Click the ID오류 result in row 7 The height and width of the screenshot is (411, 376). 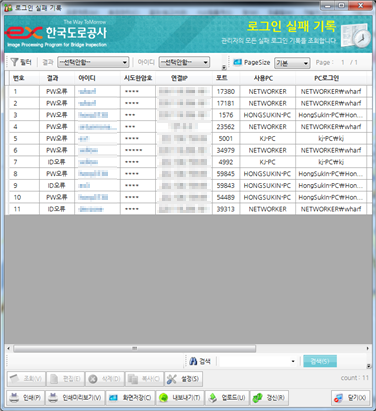(x=56, y=162)
